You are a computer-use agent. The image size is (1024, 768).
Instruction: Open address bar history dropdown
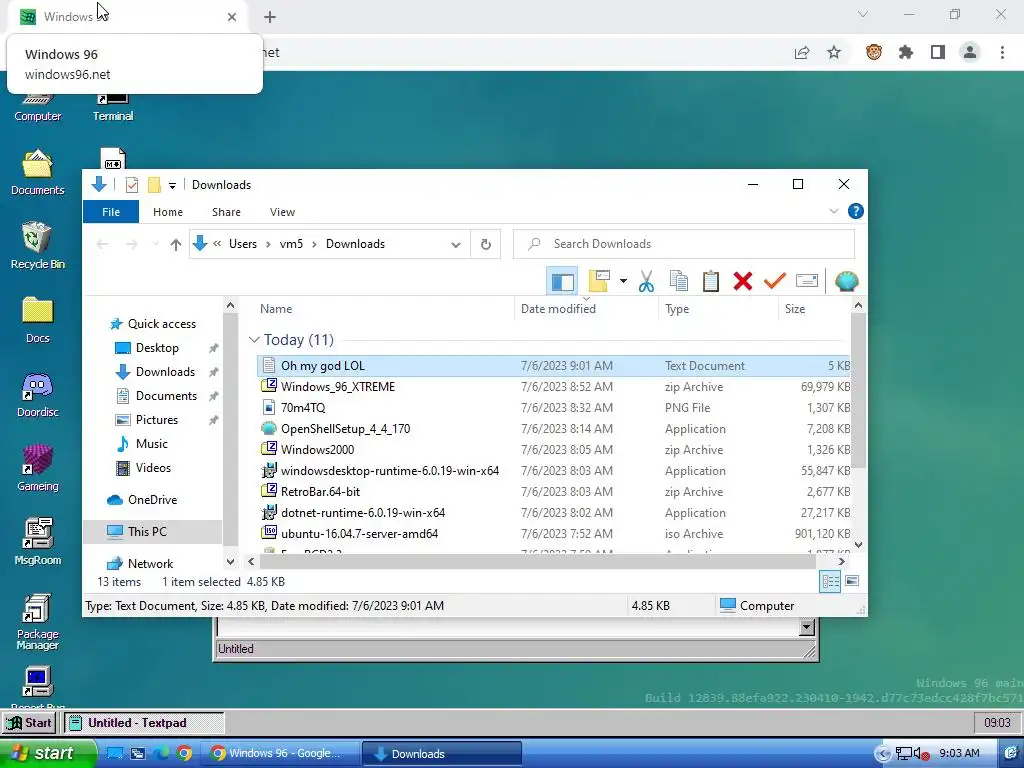click(456, 244)
